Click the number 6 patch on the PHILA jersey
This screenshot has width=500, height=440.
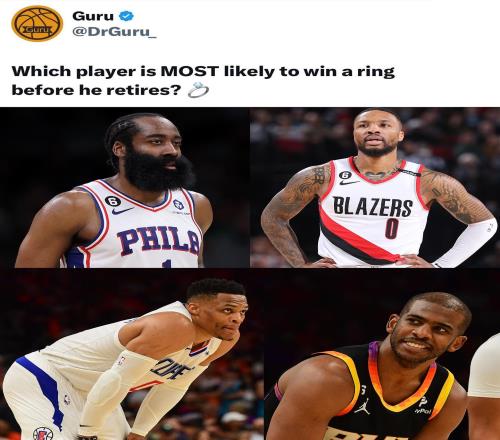click(113, 201)
